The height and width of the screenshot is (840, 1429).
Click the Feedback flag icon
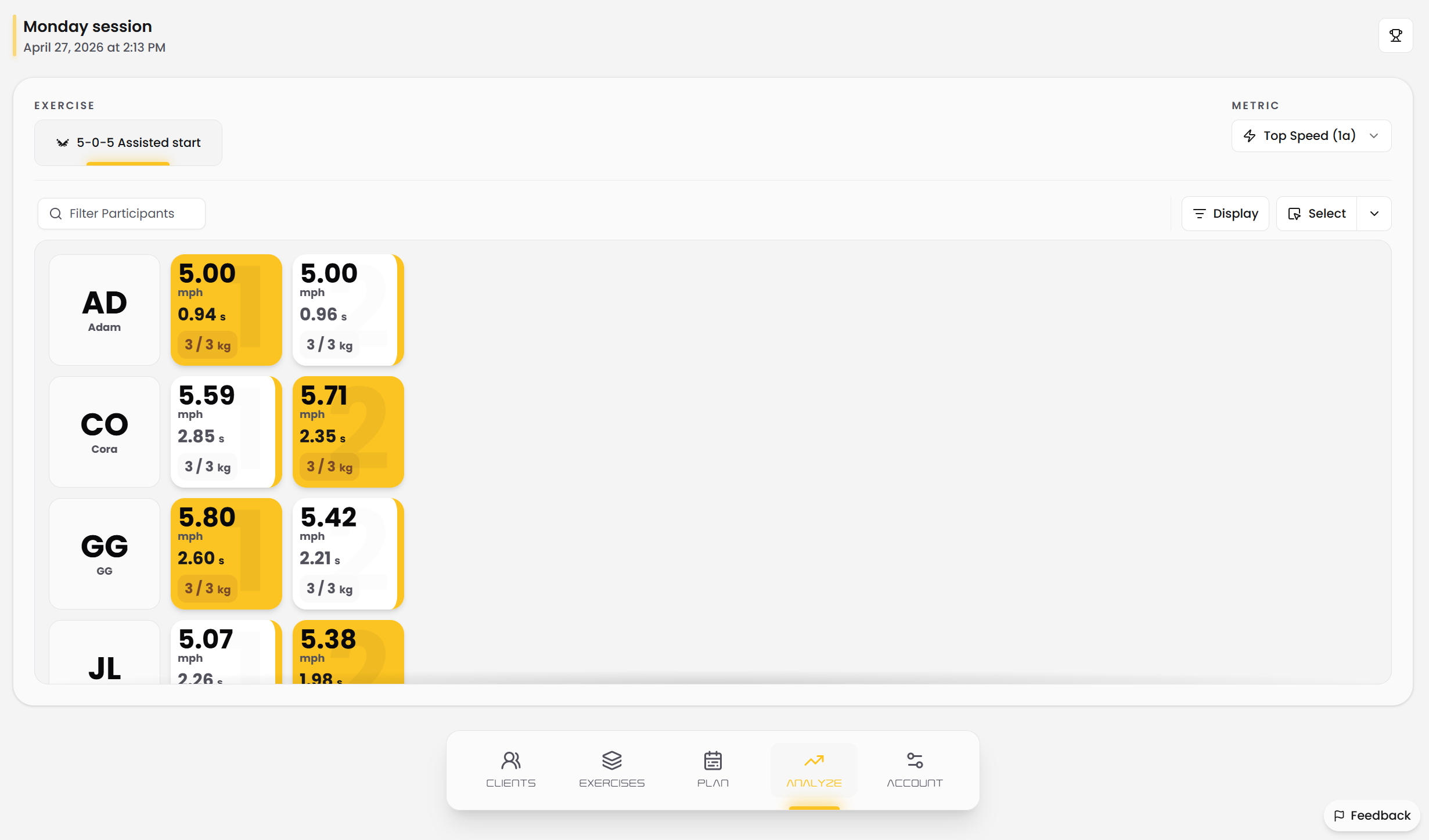1339,816
